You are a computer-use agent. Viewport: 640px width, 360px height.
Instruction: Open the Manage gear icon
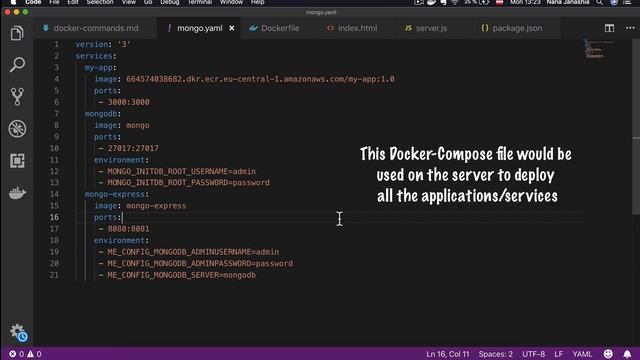(x=18, y=332)
